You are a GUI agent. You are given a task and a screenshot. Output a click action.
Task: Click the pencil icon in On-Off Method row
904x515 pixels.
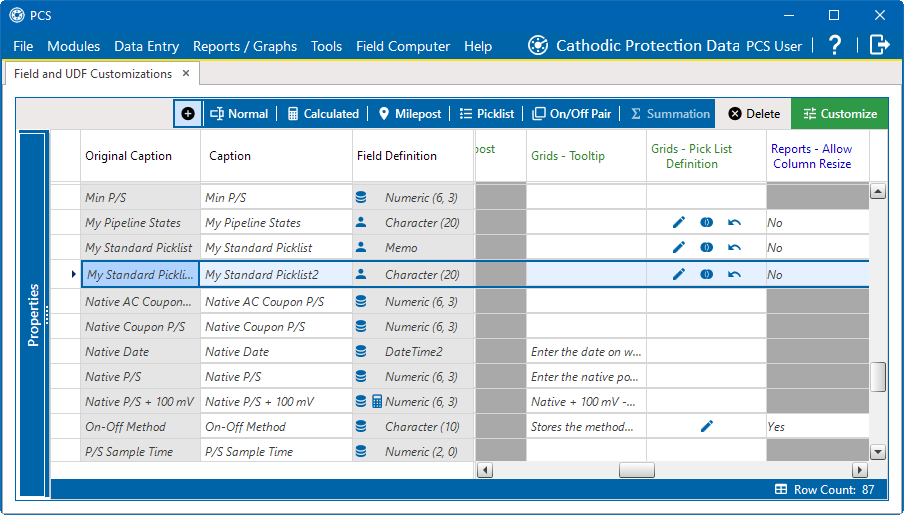[x=707, y=426]
